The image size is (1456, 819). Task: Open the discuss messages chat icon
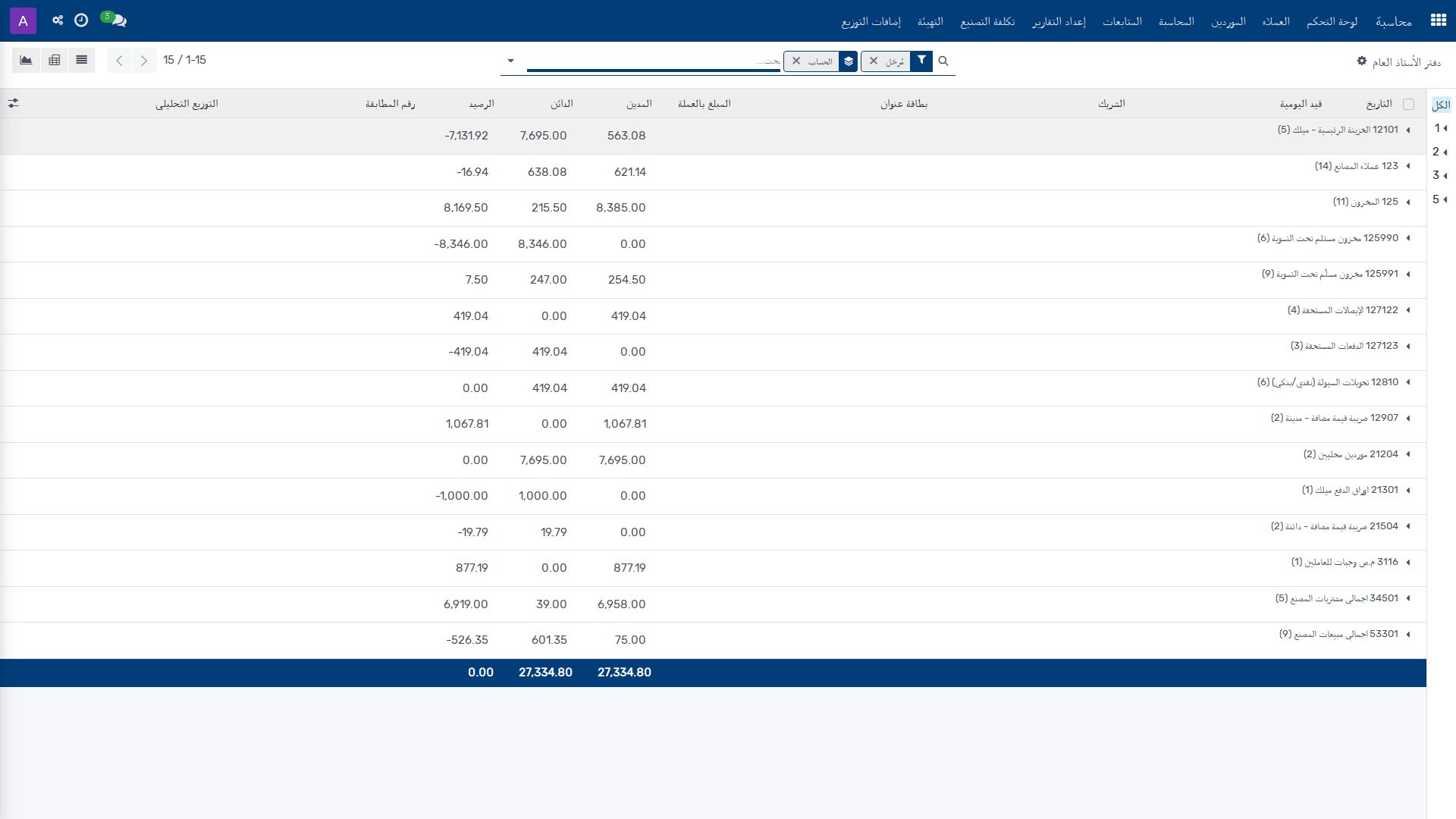(115, 20)
